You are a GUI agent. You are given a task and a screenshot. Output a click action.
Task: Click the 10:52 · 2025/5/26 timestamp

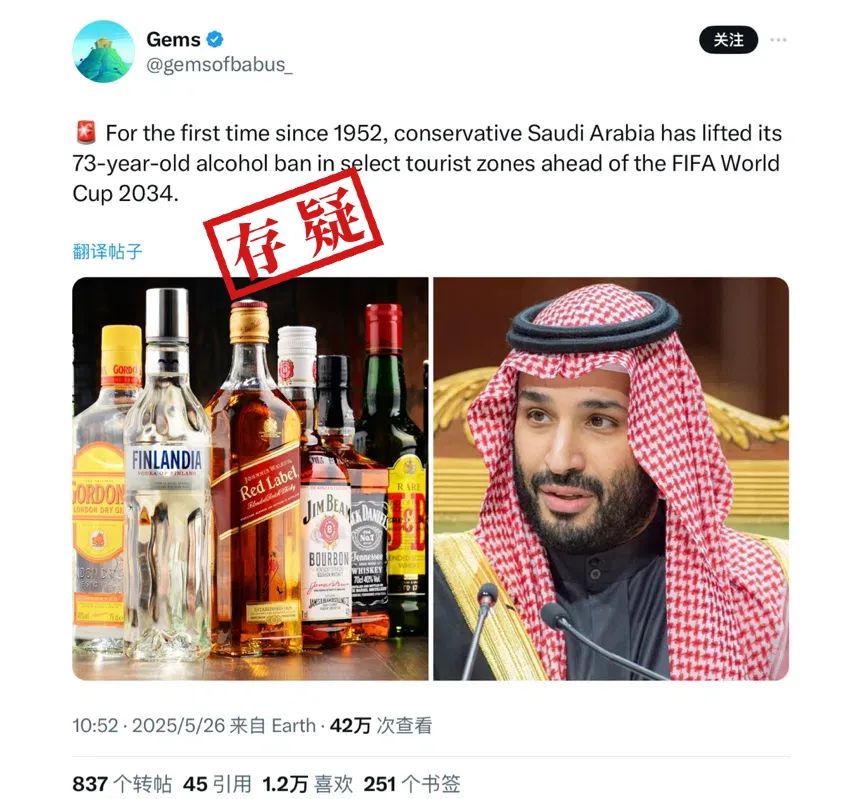148,726
